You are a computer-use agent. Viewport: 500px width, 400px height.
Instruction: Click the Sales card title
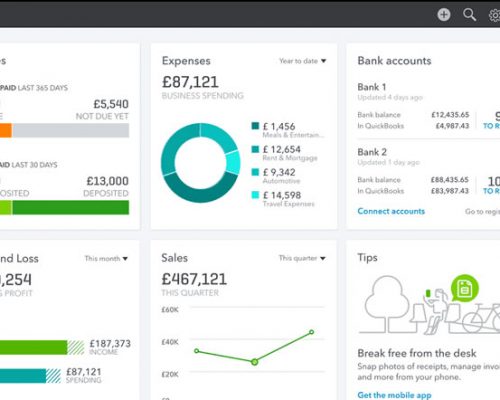pos(174,258)
